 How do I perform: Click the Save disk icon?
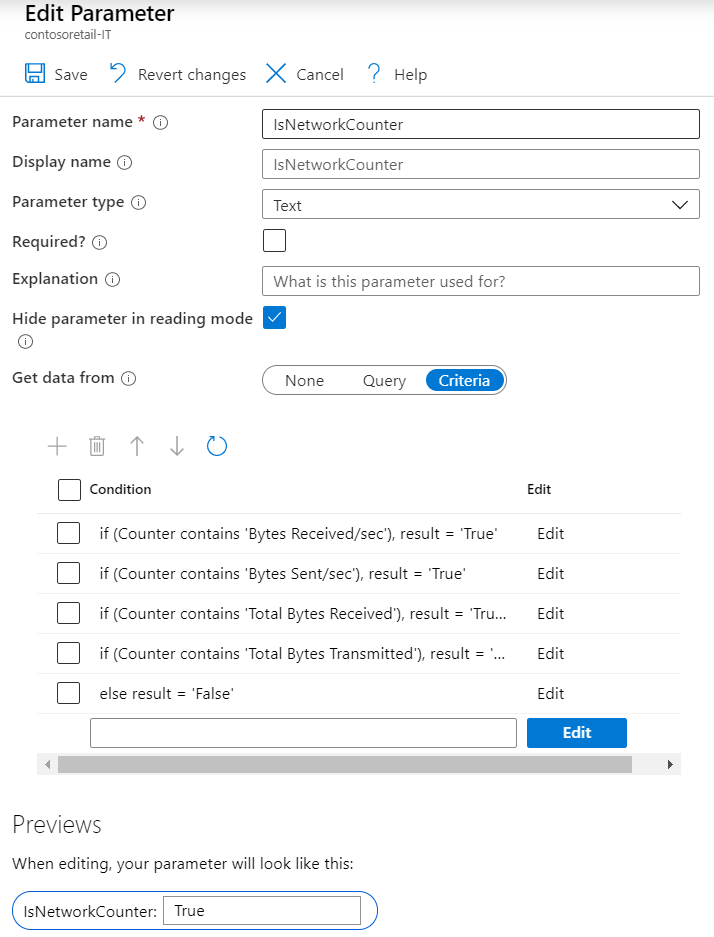tap(34, 74)
